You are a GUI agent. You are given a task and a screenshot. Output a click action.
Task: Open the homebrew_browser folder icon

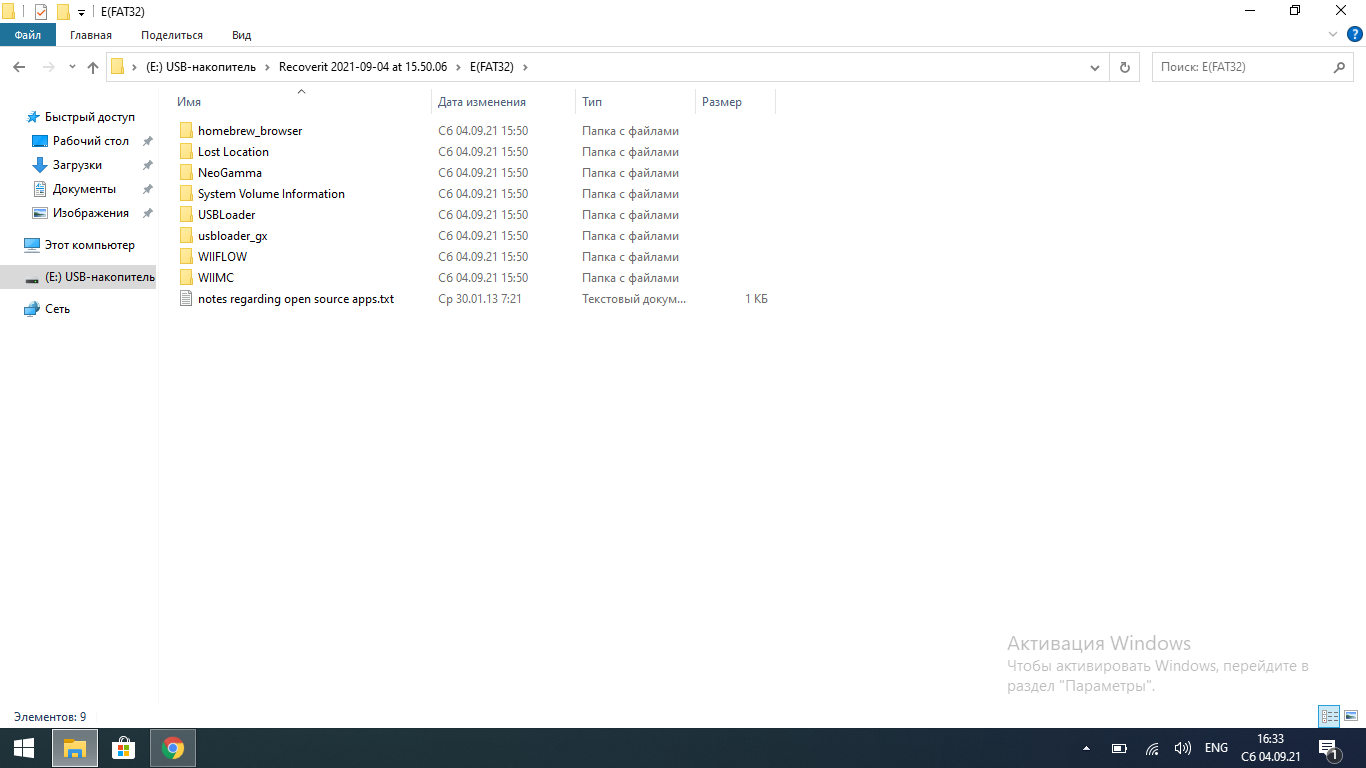click(185, 131)
